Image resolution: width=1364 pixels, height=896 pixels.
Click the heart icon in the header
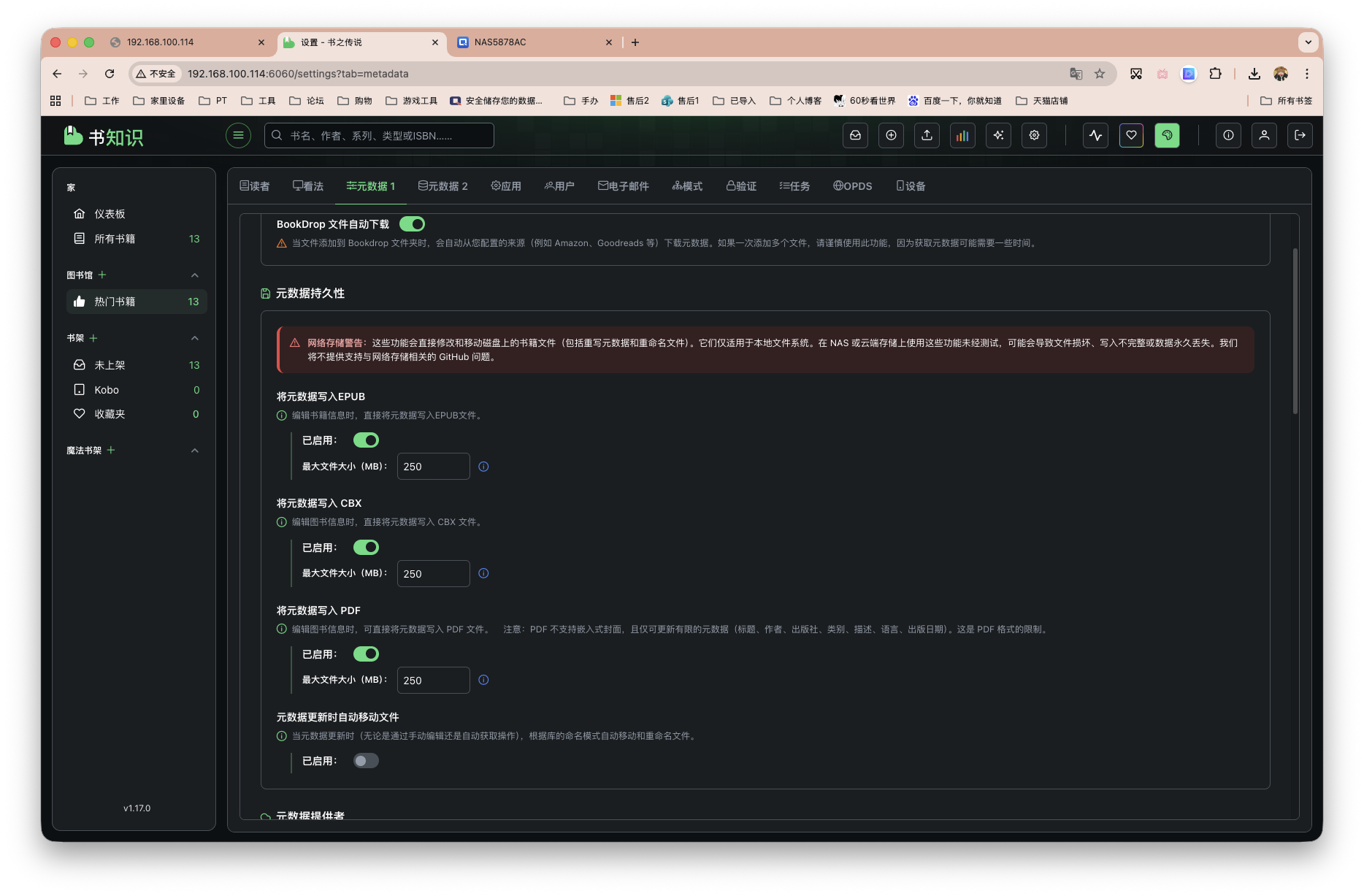(x=1131, y=135)
